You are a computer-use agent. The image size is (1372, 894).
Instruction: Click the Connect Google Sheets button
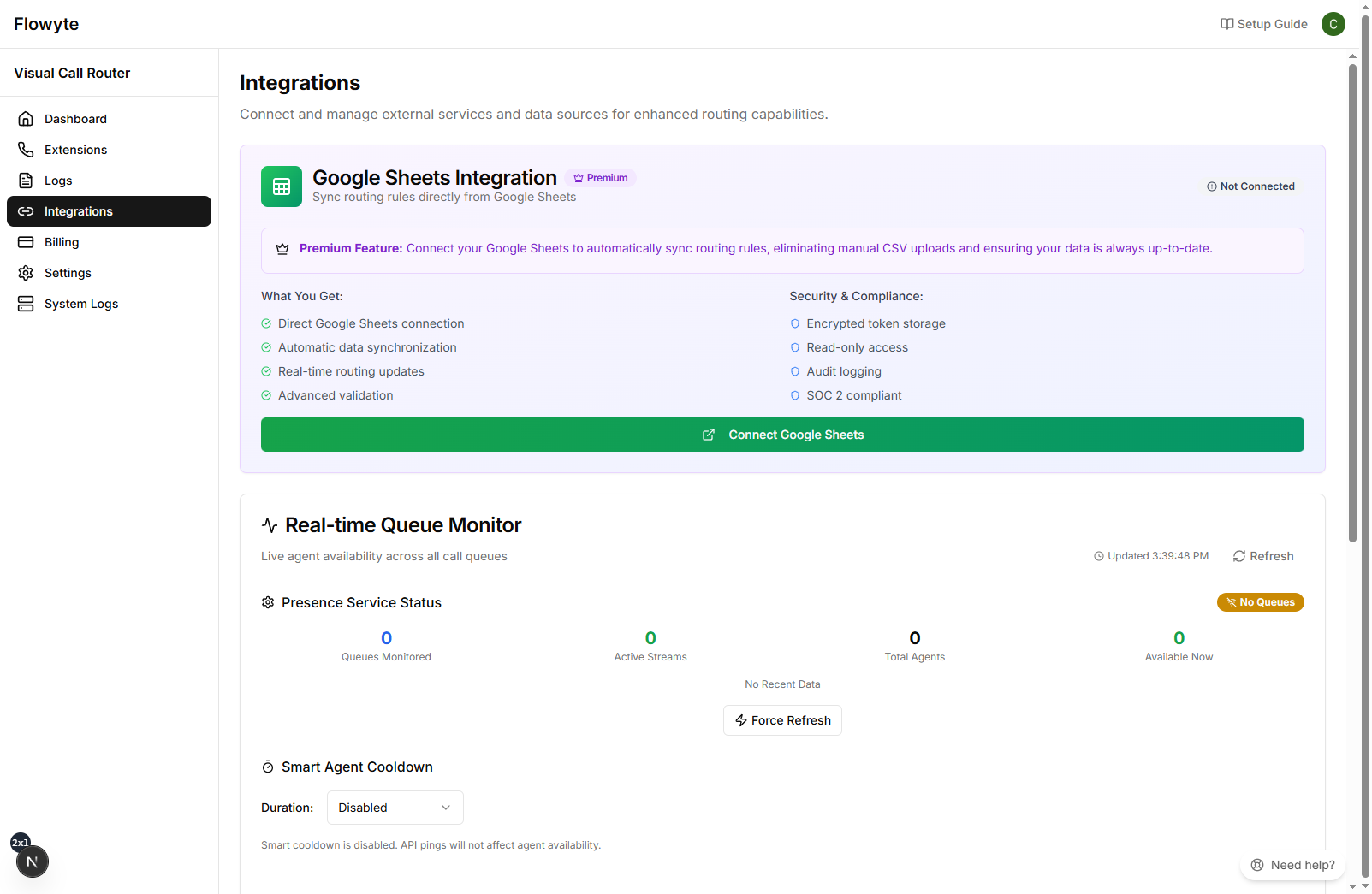tap(781, 435)
